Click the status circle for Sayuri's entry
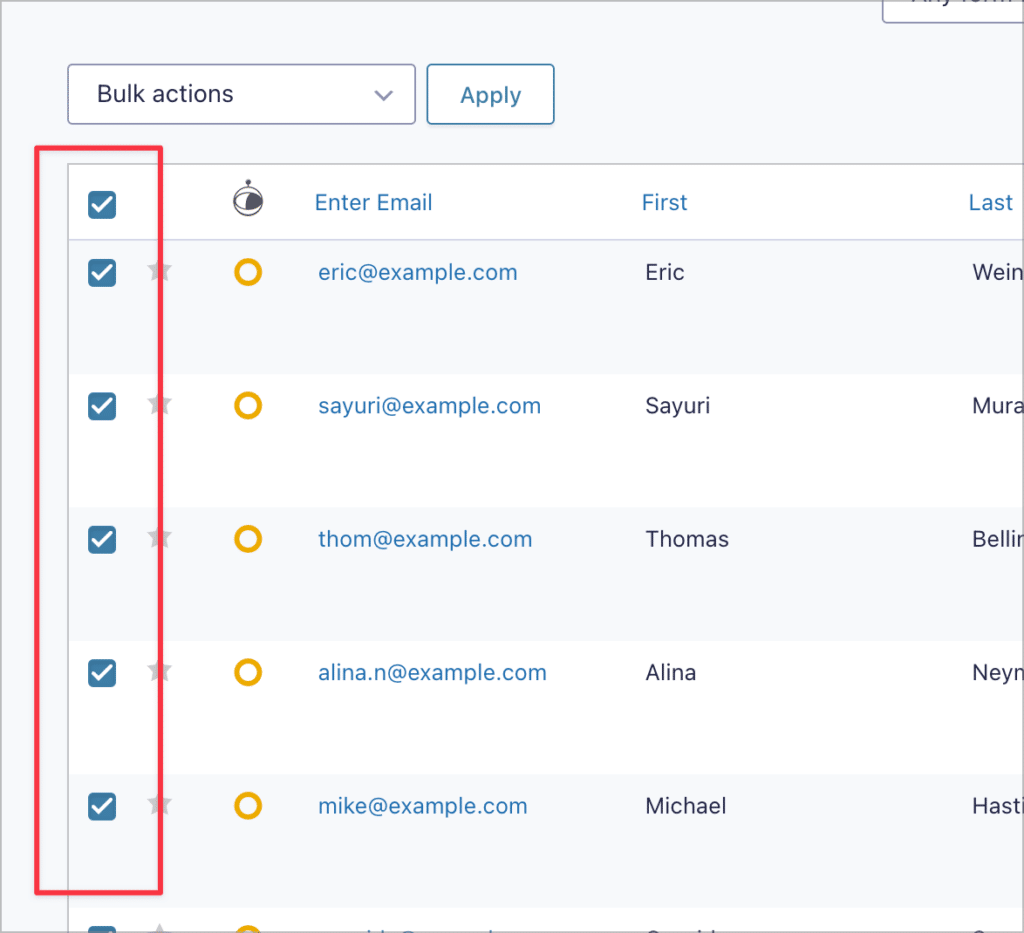 [248, 405]
